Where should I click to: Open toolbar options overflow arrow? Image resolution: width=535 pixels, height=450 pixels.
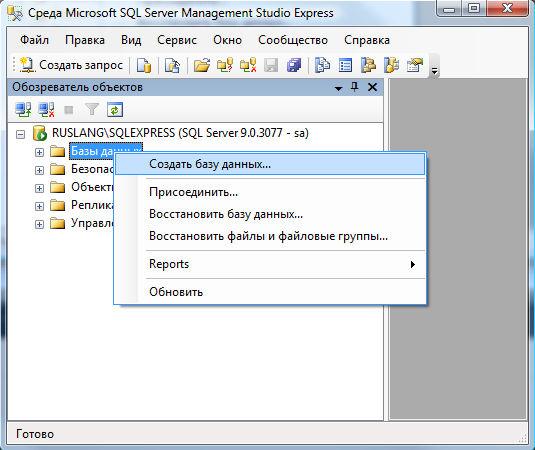tap(434, 71)
